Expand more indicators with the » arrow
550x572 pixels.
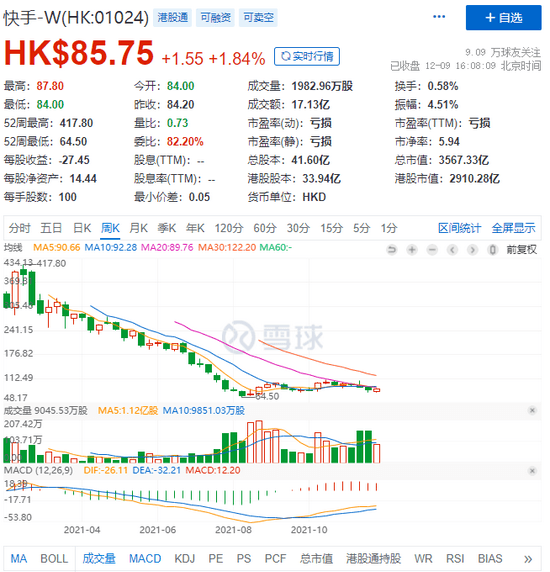[528, 559]
